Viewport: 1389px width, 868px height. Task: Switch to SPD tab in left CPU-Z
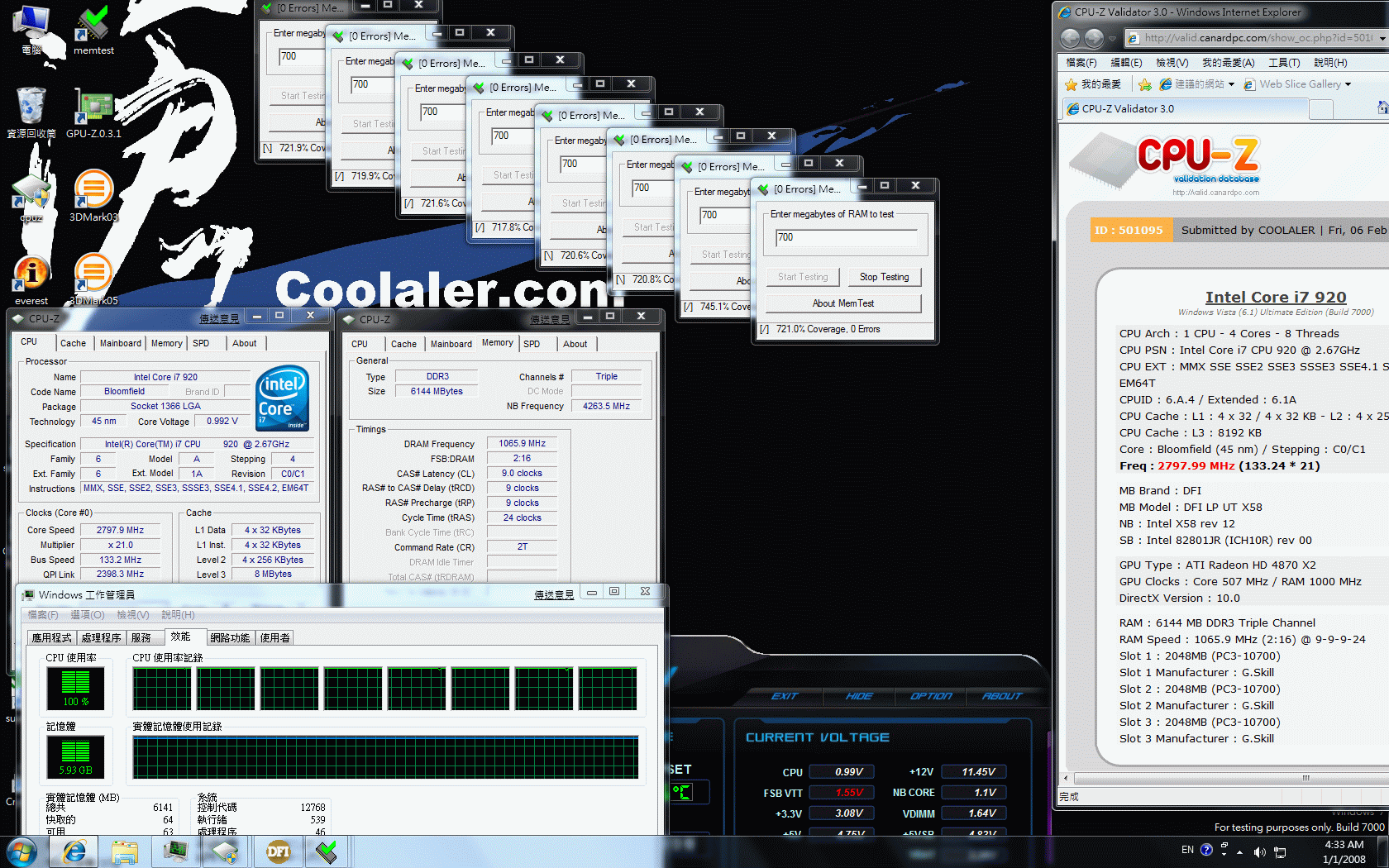tap(201, 343)
